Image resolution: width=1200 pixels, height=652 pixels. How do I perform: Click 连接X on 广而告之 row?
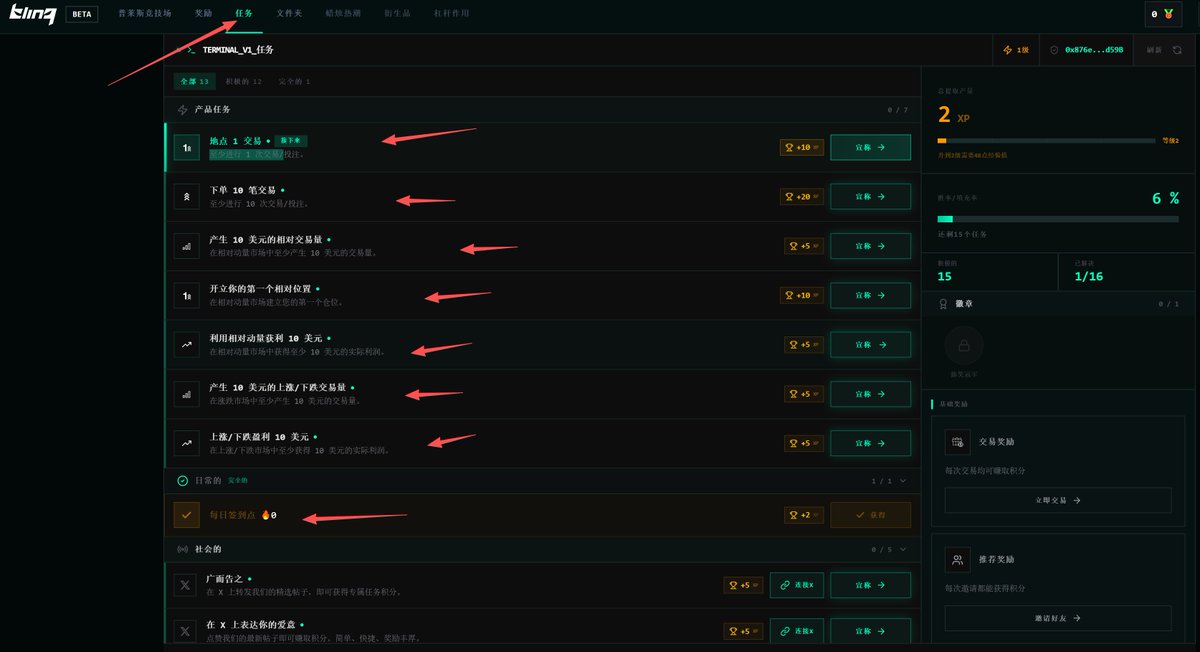tap(797, 585)
